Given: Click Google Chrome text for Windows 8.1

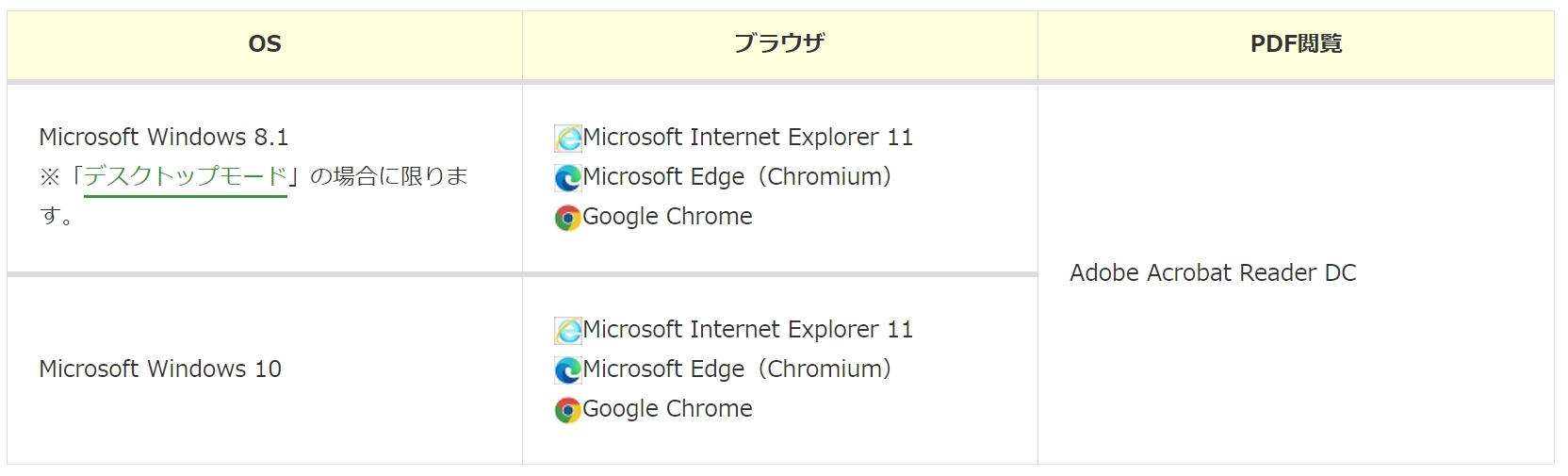Looking at the screenshot, I should pyautogui.click(x=667, y=217).
